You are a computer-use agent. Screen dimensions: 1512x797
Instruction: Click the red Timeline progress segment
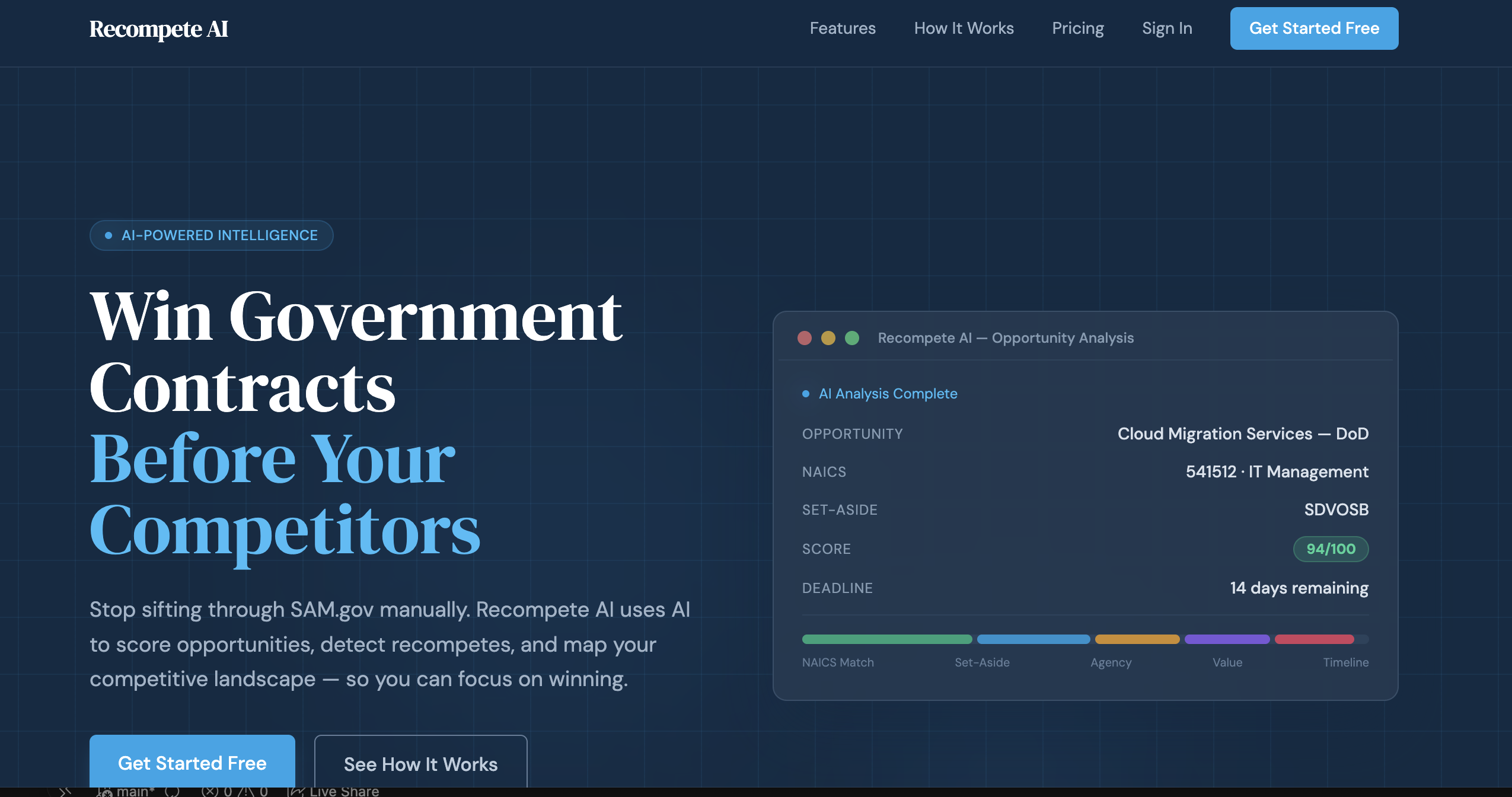pos(1313,639)
